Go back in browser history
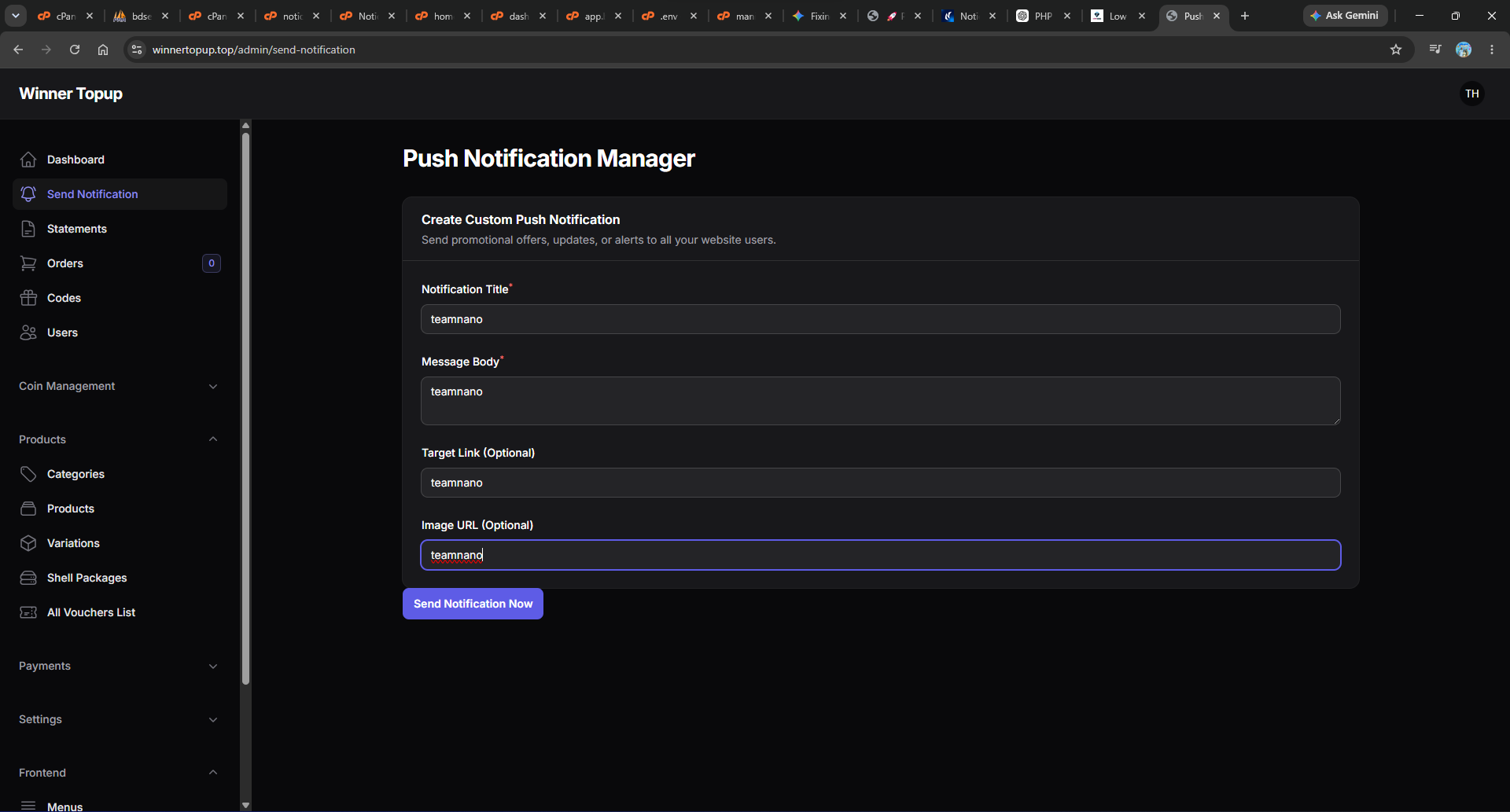1510x812 pixels. point(18,50)
